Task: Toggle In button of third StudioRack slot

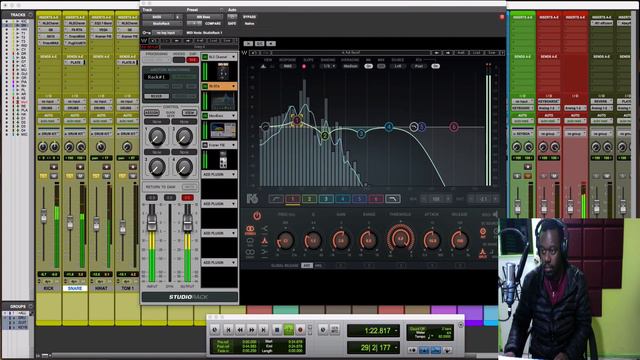Action: (205, 116)
